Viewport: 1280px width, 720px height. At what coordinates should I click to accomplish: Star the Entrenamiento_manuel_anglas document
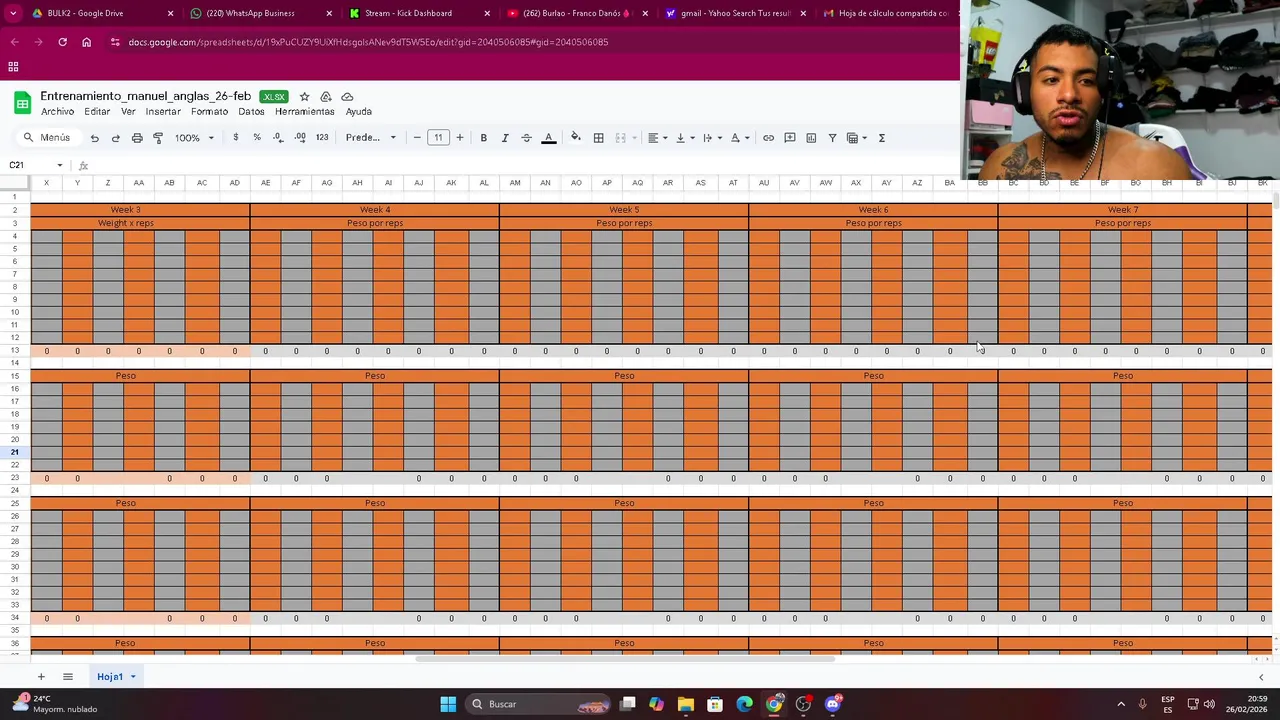pos(304,97)
